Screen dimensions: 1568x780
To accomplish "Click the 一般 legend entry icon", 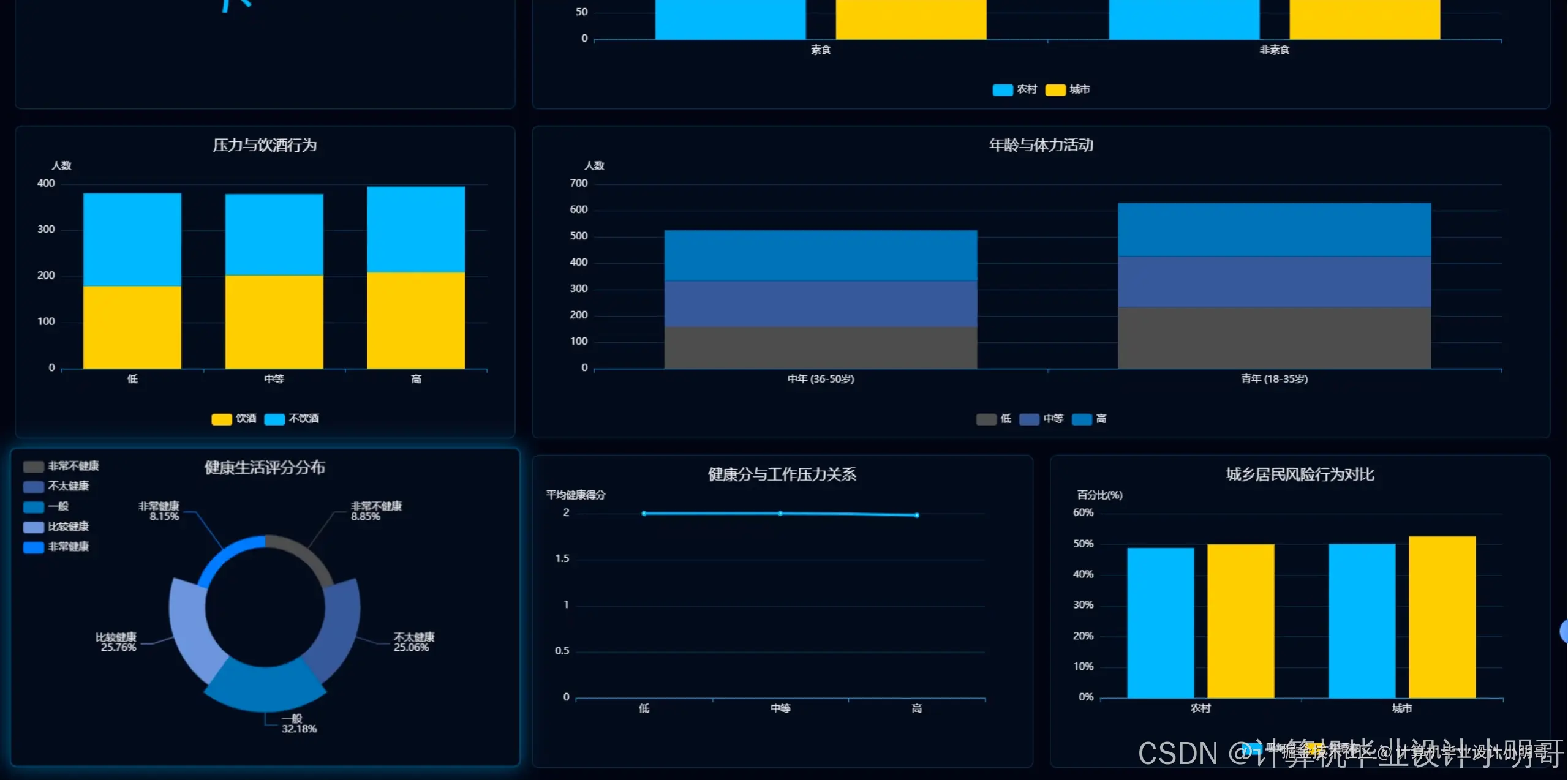I will (x=34, y=507).
